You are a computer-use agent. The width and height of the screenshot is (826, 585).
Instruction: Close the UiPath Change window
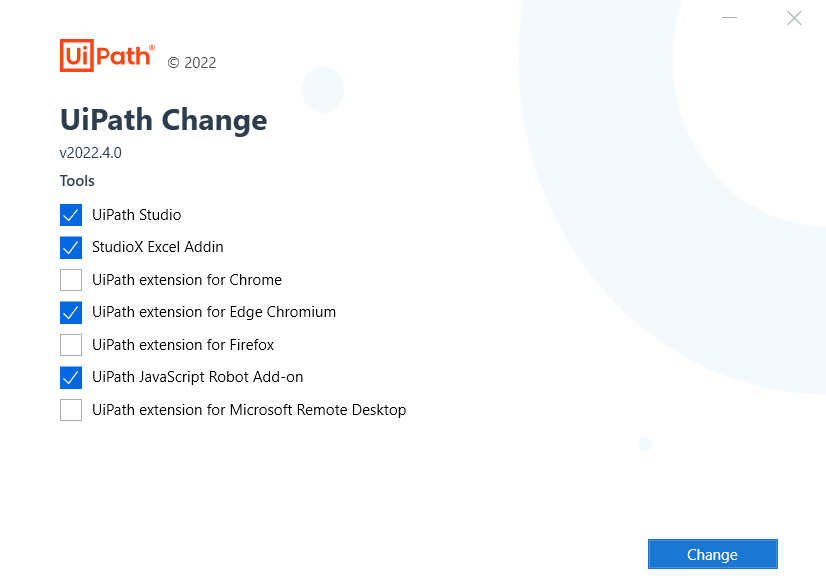(794, 18)
